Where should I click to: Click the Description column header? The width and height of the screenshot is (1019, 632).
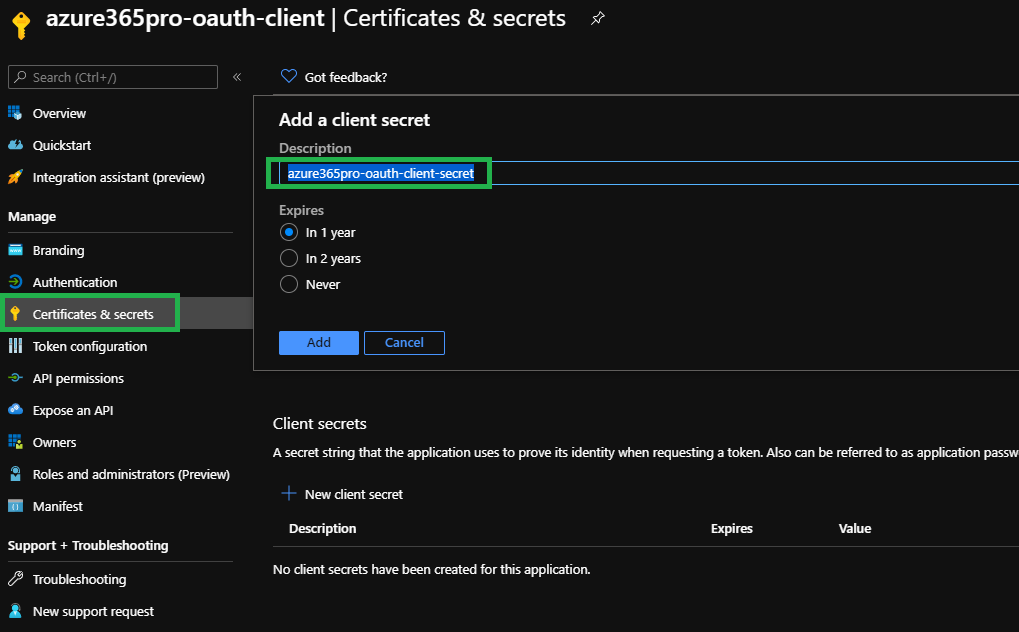point(322,529)
